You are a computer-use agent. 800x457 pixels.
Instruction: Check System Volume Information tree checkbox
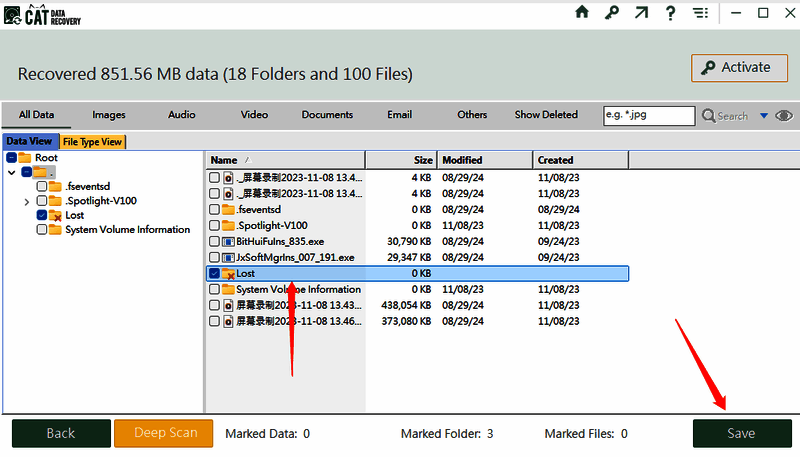[x=42, y=230]
